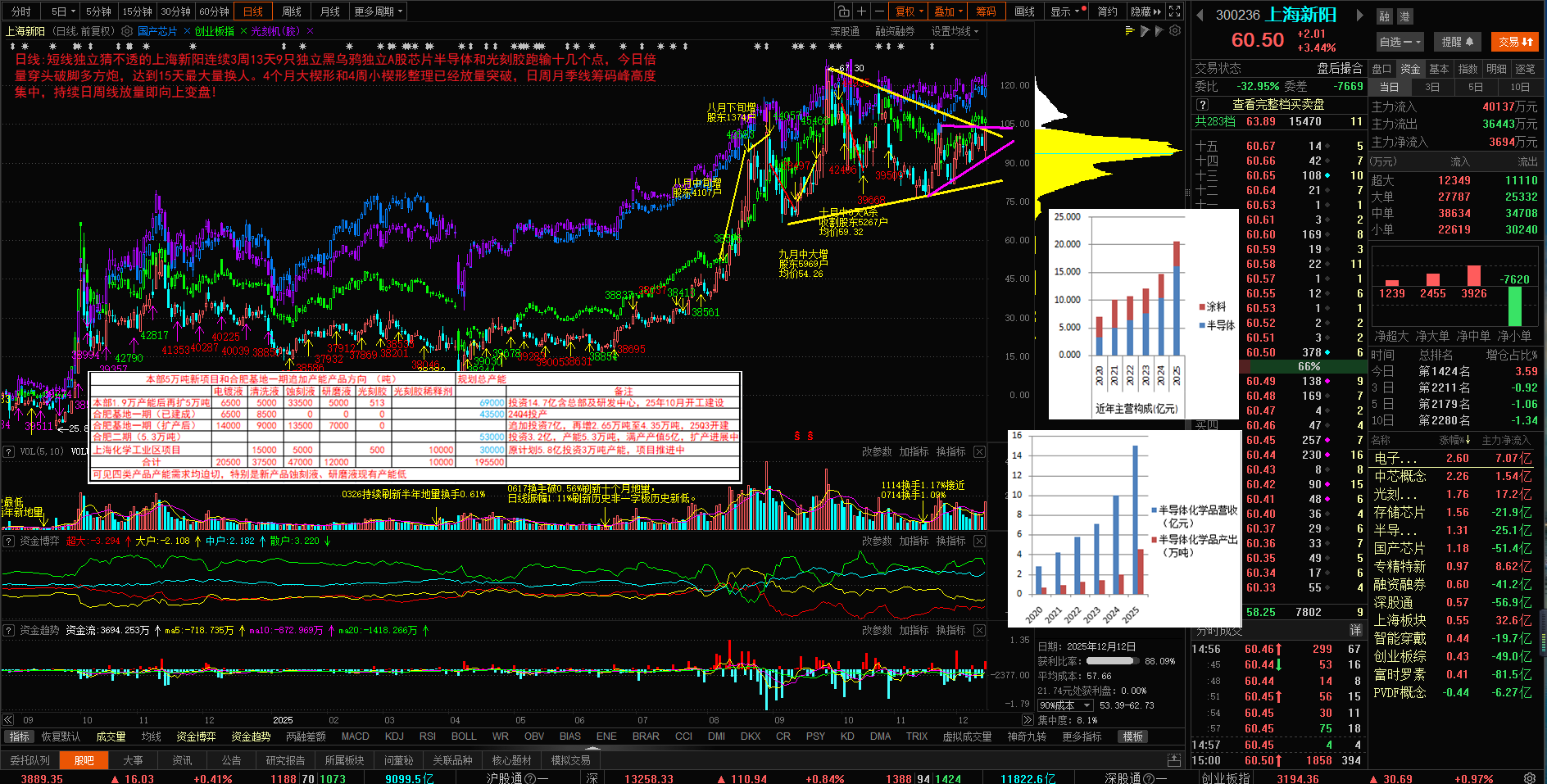Screen dimensions: 1547x784
Task: Open the chip distribution settings gear
Action: coord(1175,31)
